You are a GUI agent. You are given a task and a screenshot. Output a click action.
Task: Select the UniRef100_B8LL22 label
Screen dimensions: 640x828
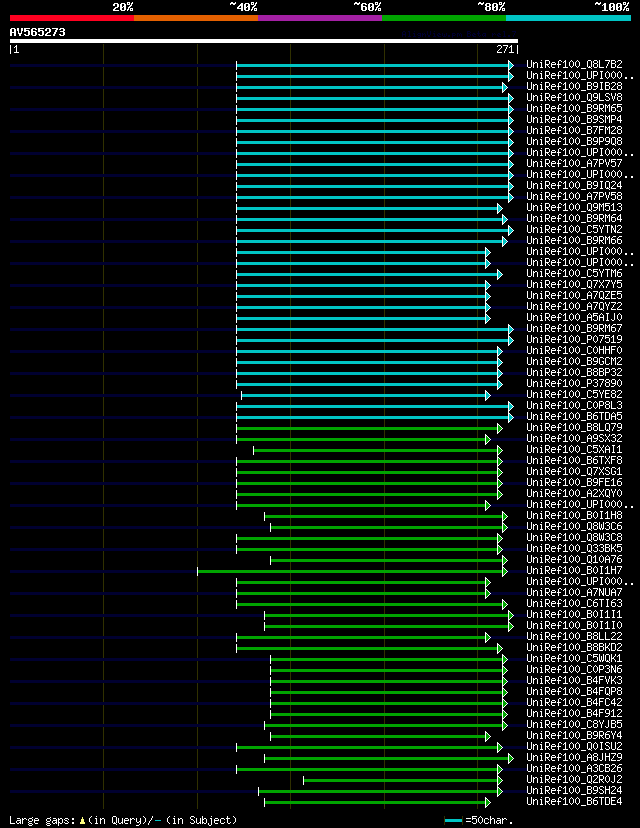coord(575,637)
